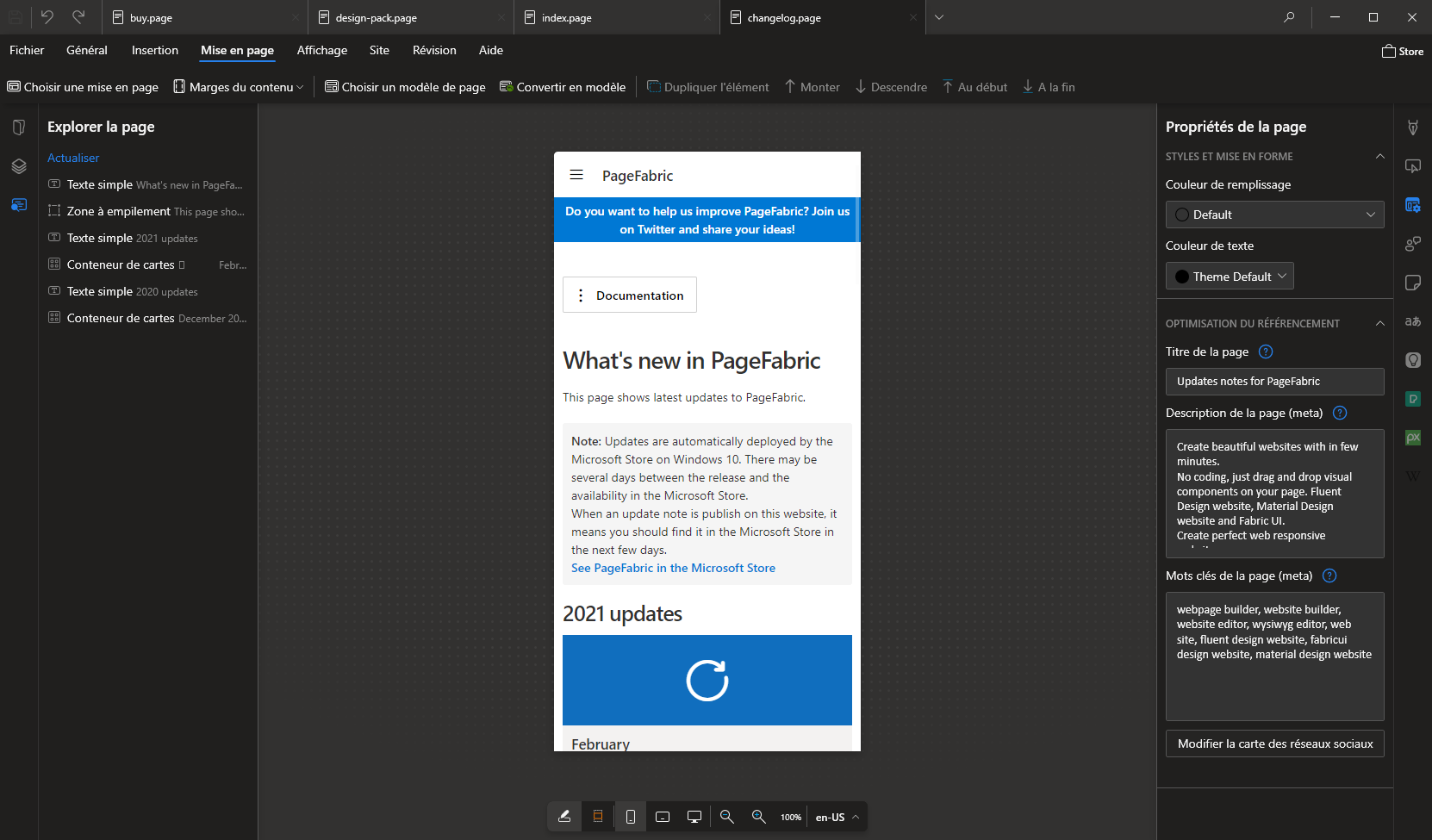The image size is (1432, 840).
Task: Click the 100% zoom level indicator
Action: tap(791, 818)
